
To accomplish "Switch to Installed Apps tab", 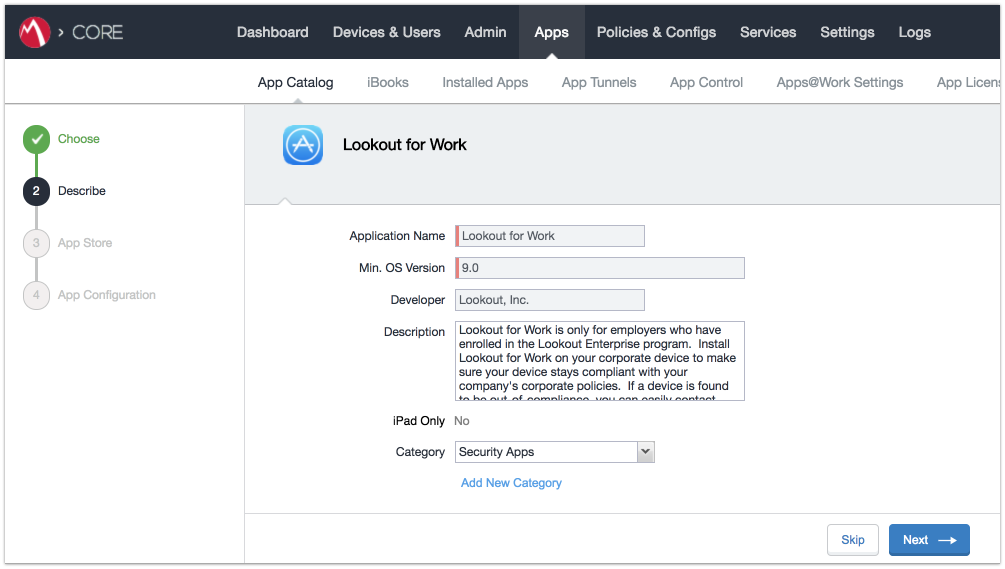I will 485,82.
